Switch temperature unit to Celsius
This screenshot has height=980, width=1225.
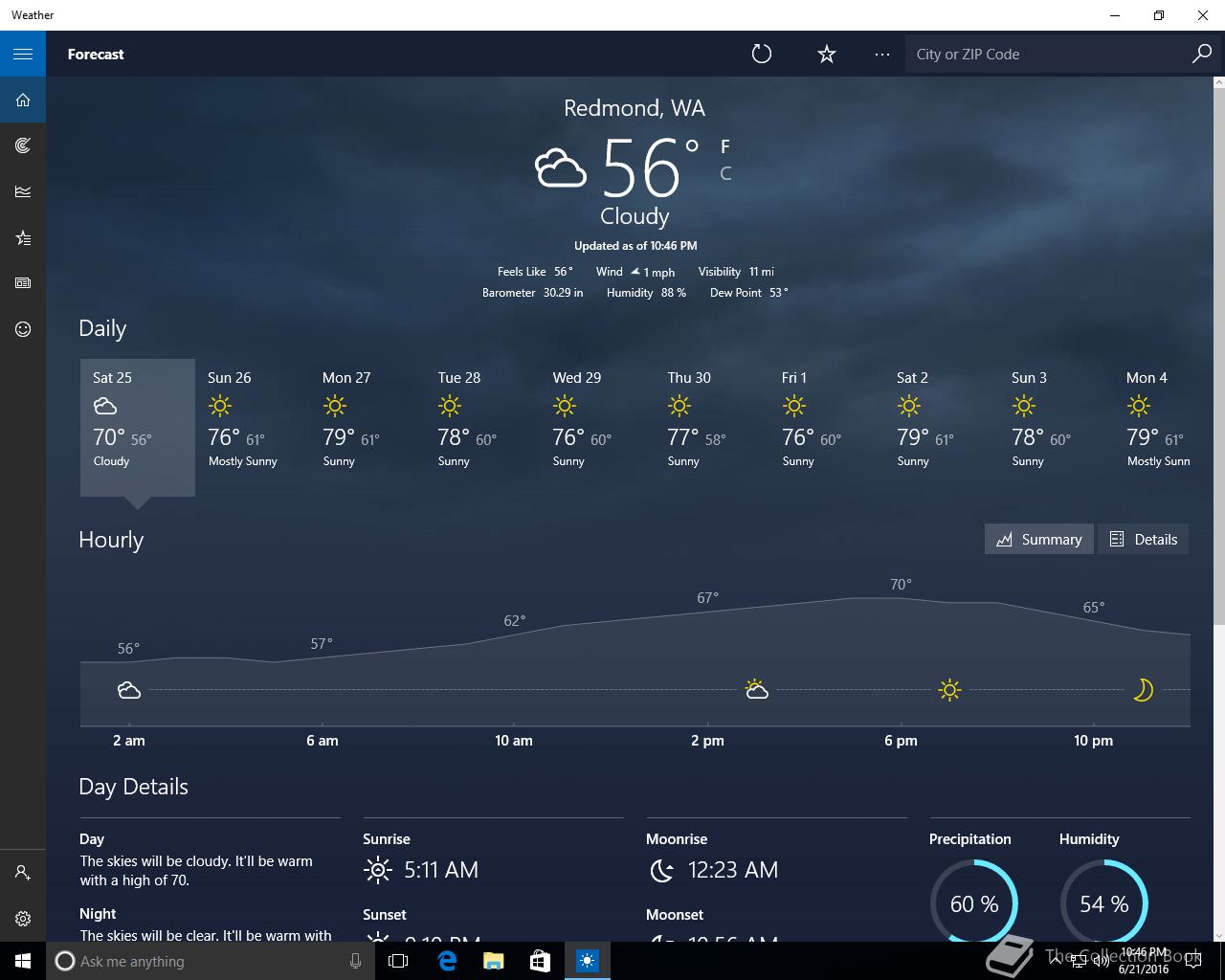(725, 173)
